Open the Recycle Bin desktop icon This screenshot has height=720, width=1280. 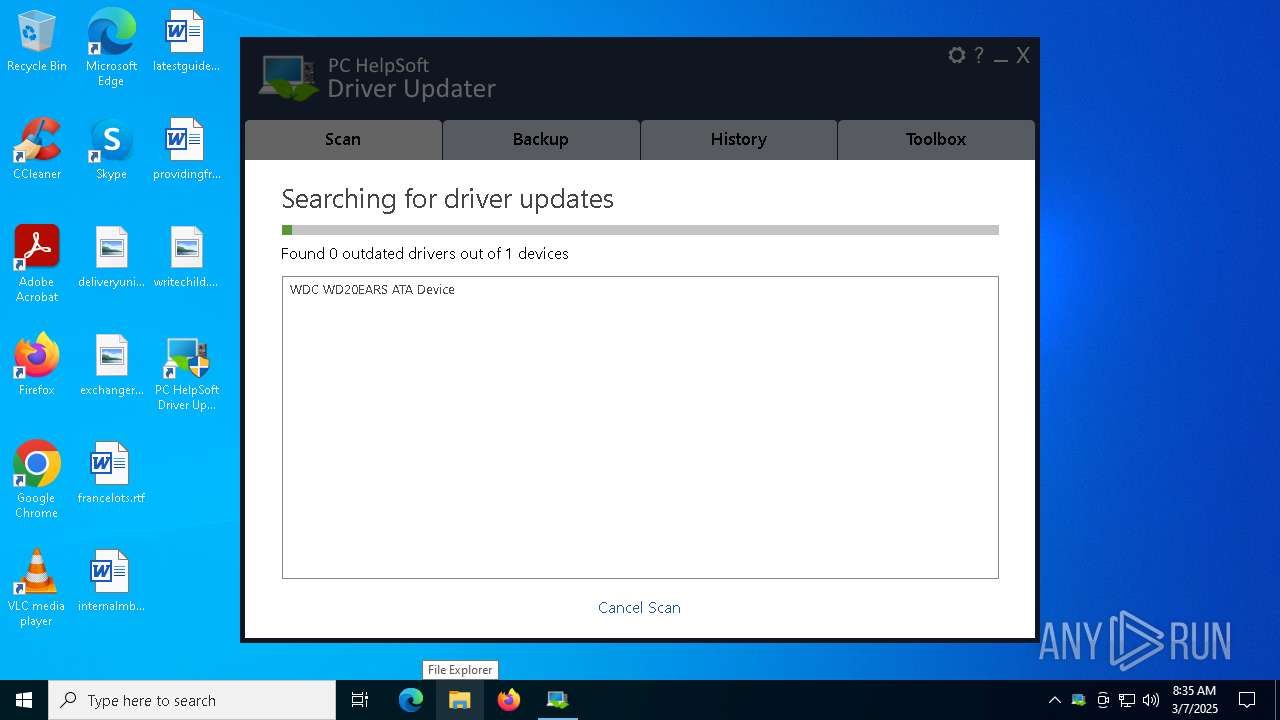tap(37, 42)
